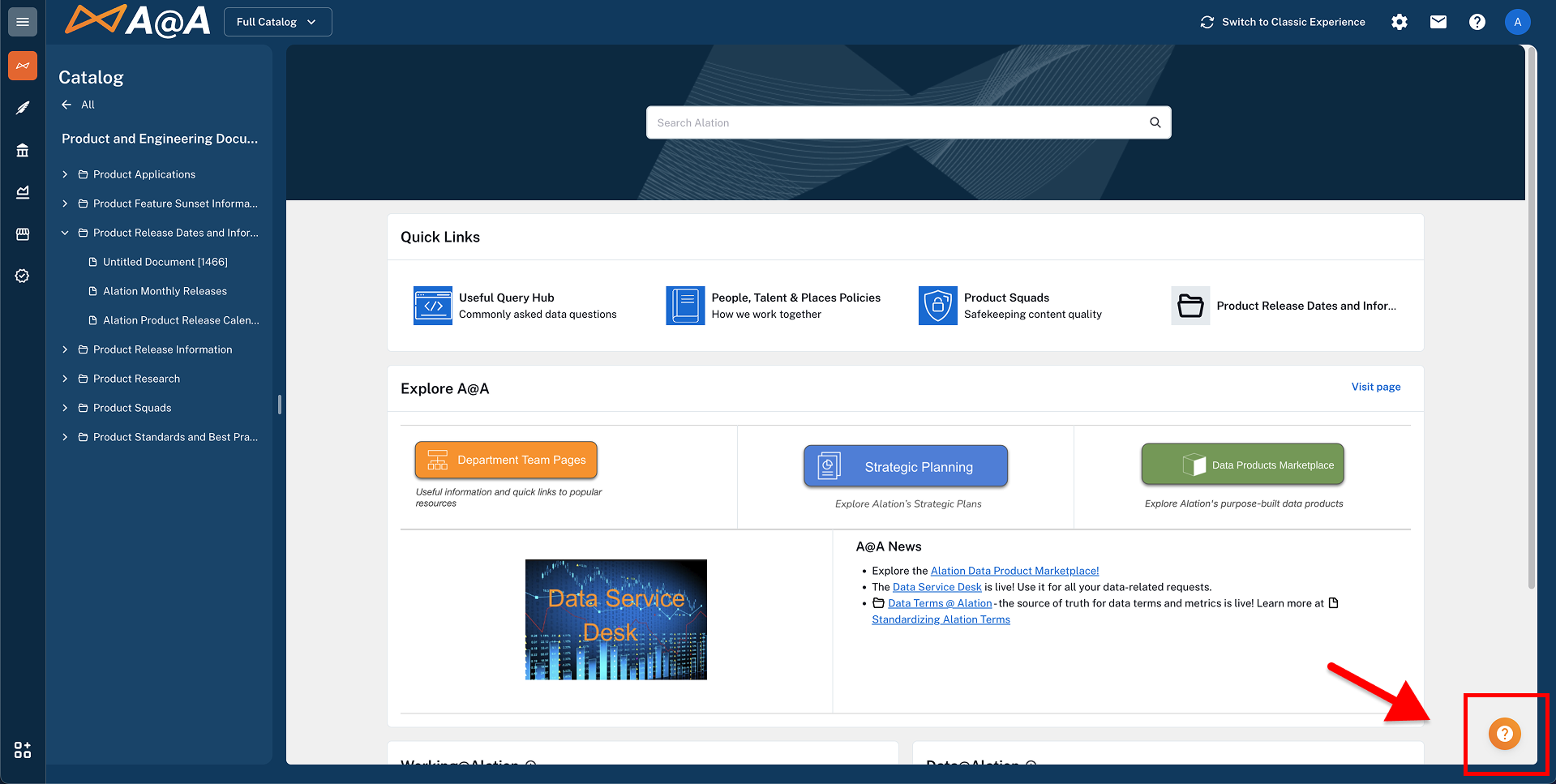The image size is (1556, 784).
Task: Select Untitled Document [1466]
Action: 165,262
